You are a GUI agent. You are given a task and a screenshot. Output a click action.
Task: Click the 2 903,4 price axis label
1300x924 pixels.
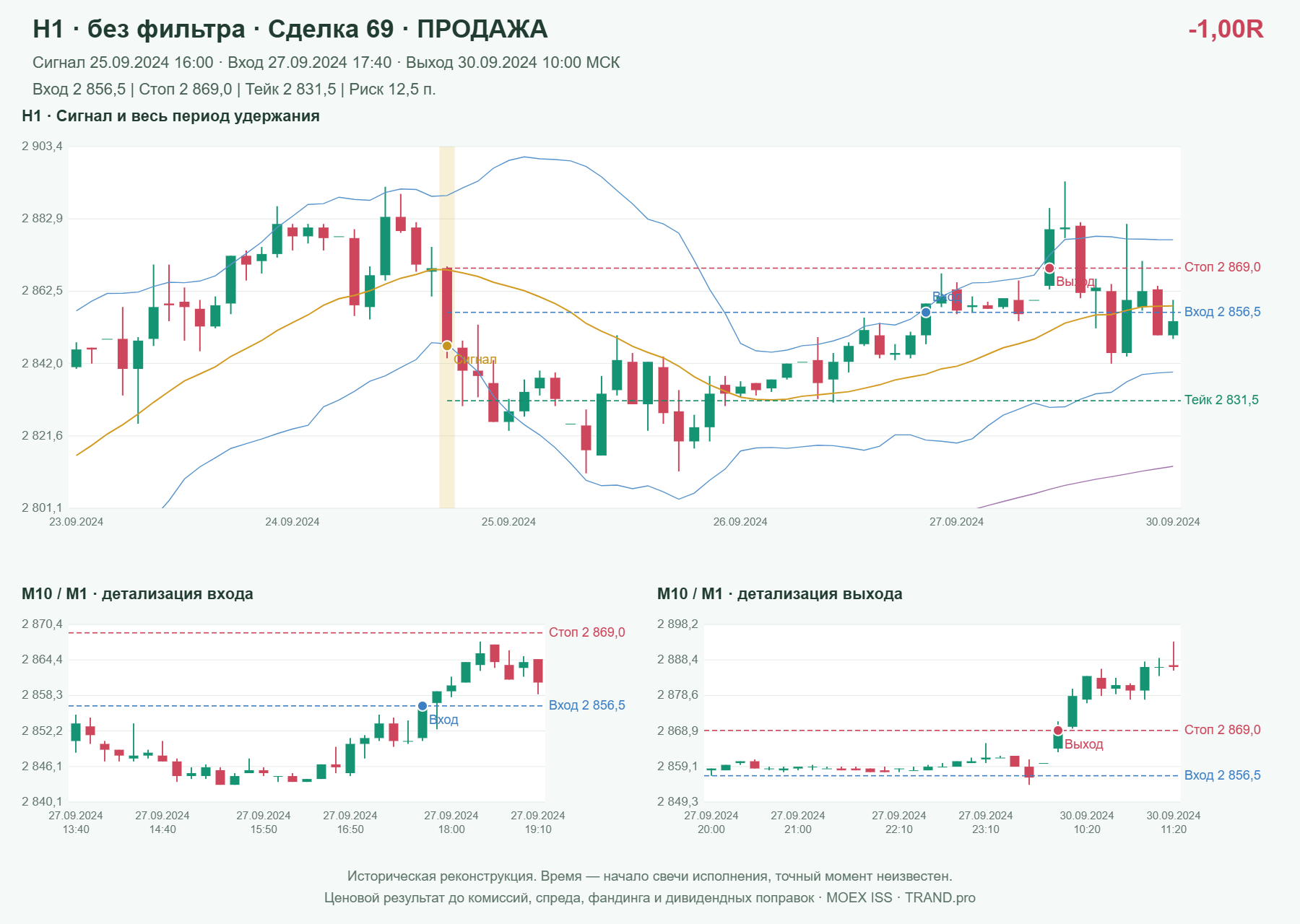tap(42, 147)
